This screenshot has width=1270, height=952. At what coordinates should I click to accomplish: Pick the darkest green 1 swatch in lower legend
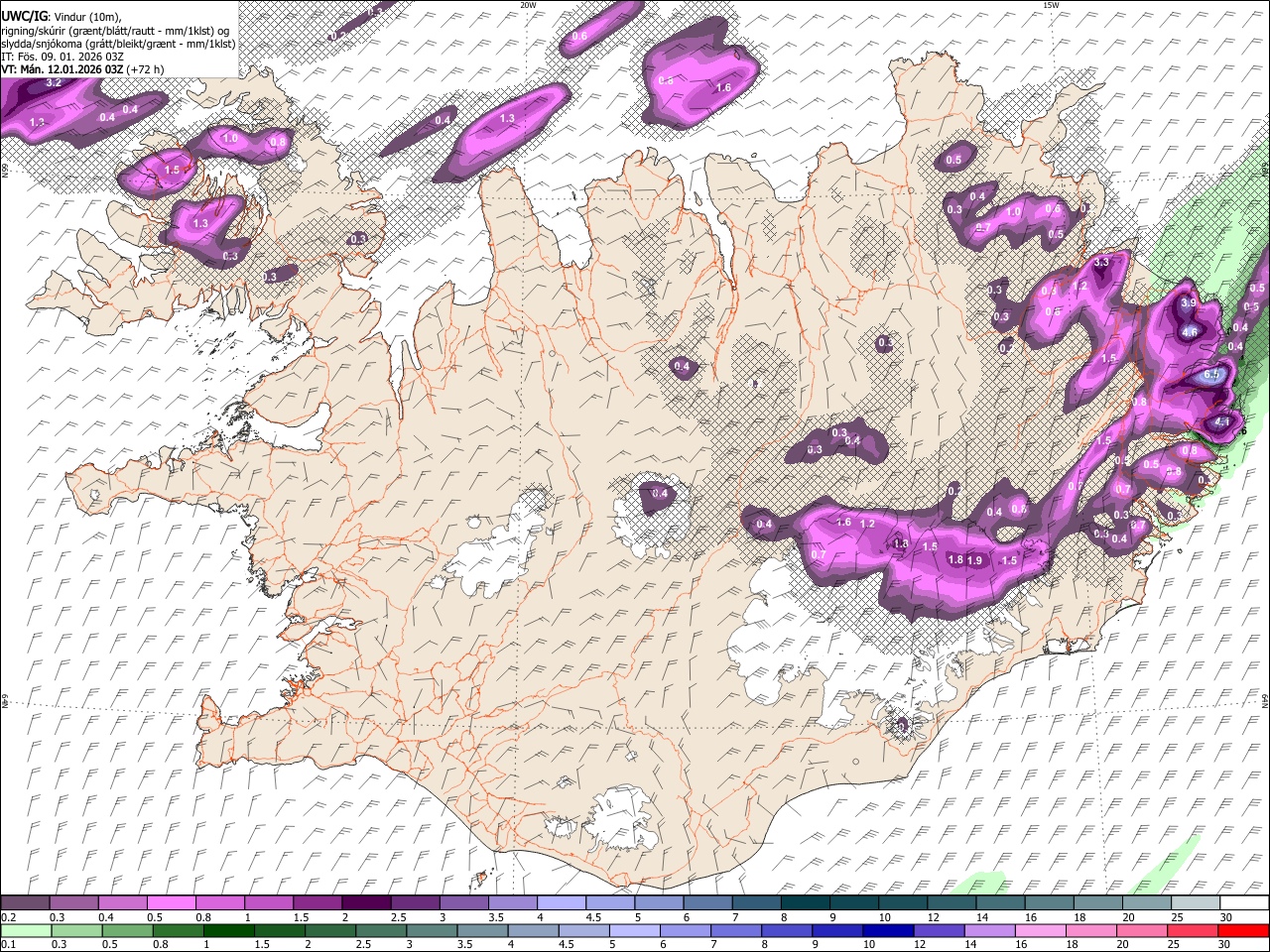(229, 930)
